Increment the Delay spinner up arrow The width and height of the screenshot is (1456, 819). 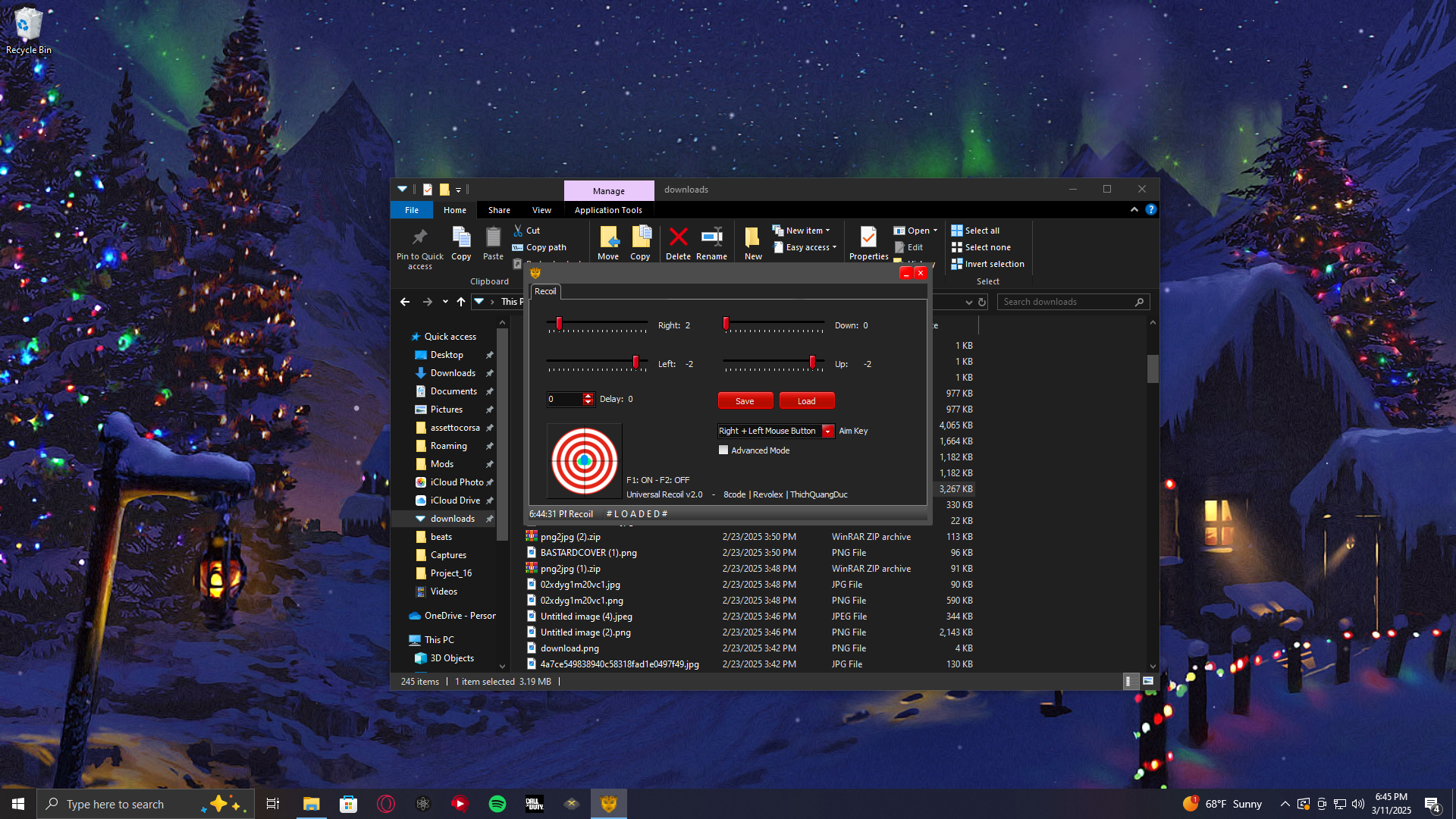pyautogui.click(x=588, y=396)
